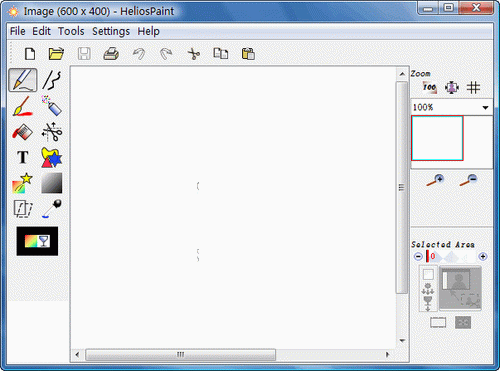Click the horizontal scrollbar right arrow
Screen dimensions: 500x371
(387, 354)
